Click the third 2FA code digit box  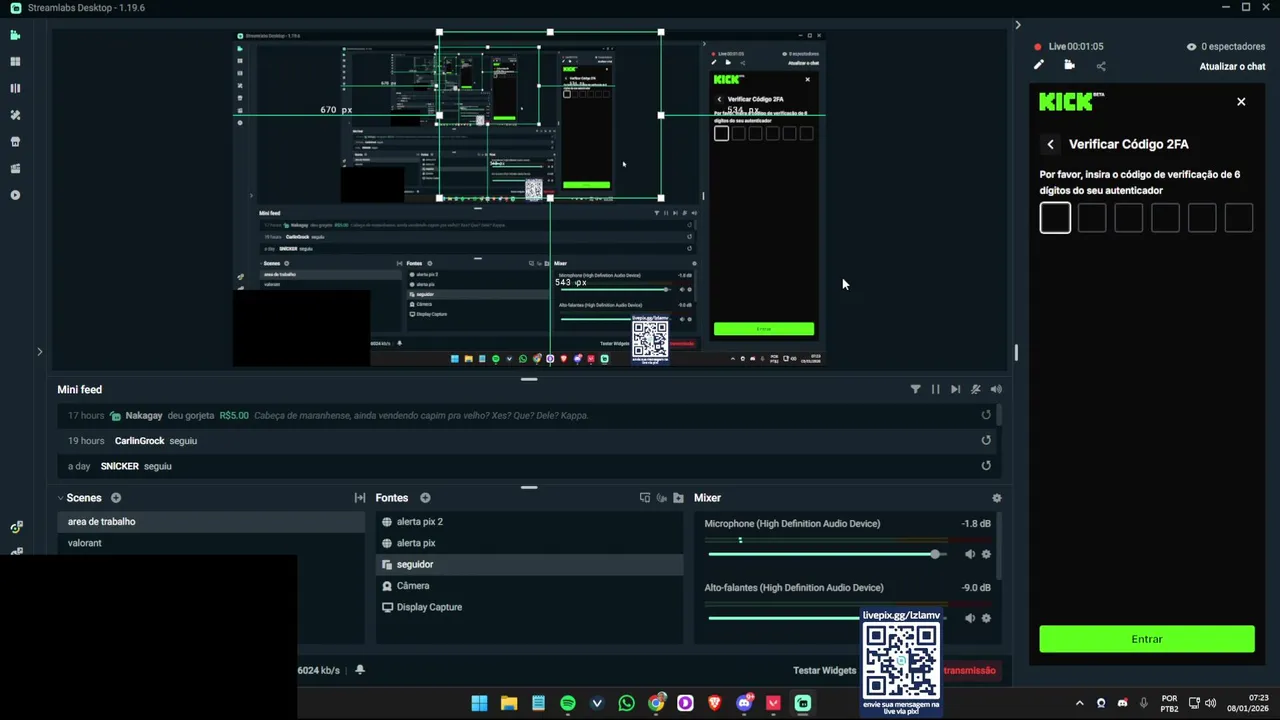point(1128,218)
